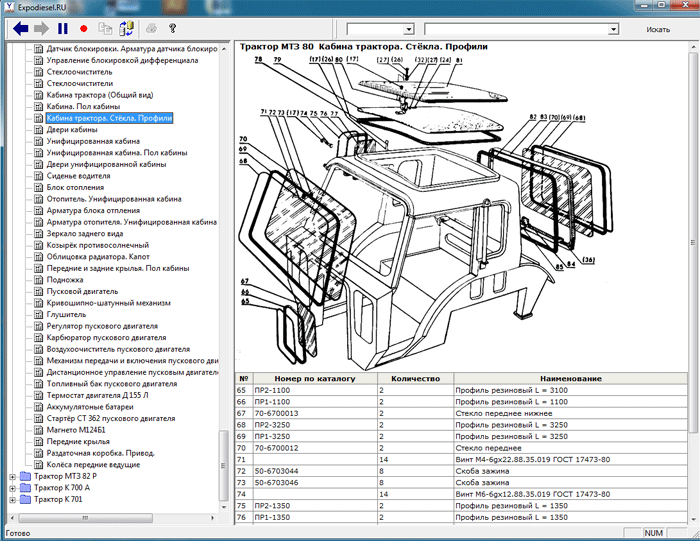Image resolution: width=700 pixels, height=541 pixels.
Task: Select Стекло переднее name cell
Action: coord(571,448)
